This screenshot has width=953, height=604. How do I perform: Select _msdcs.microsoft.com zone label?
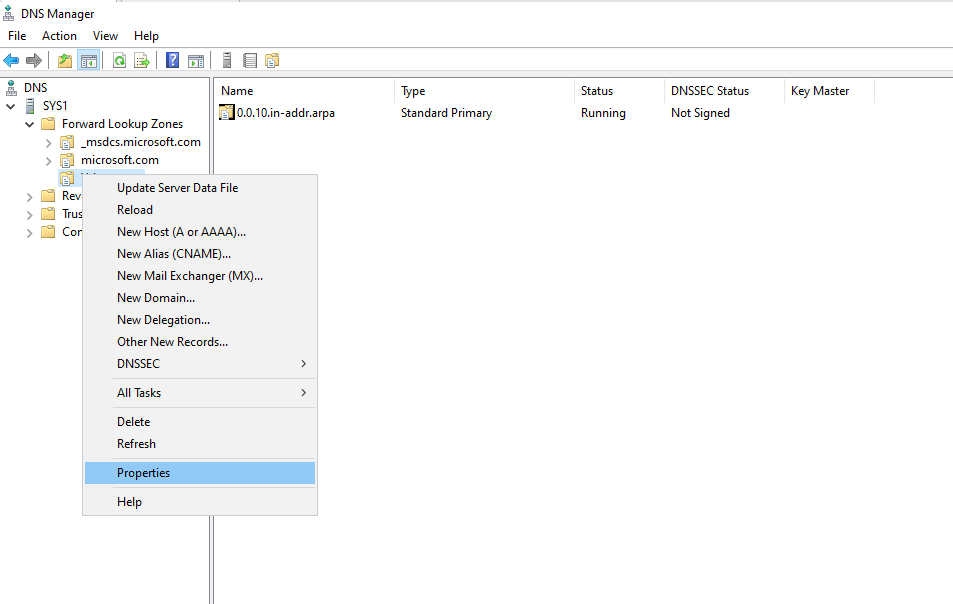(140, 142)
